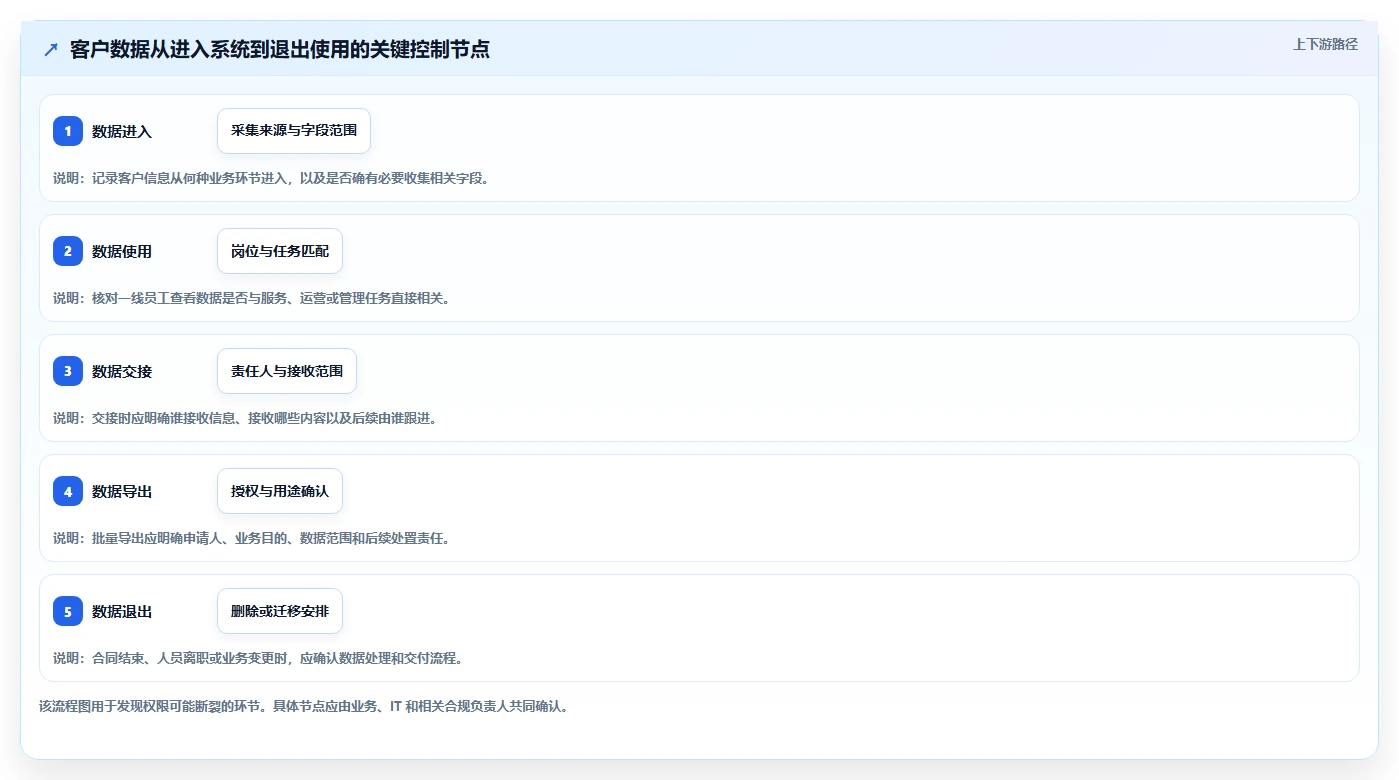The width and height of the screenshot is (1399, 780).
Task: Select the step number 4 badge
Action: point(68,491)
